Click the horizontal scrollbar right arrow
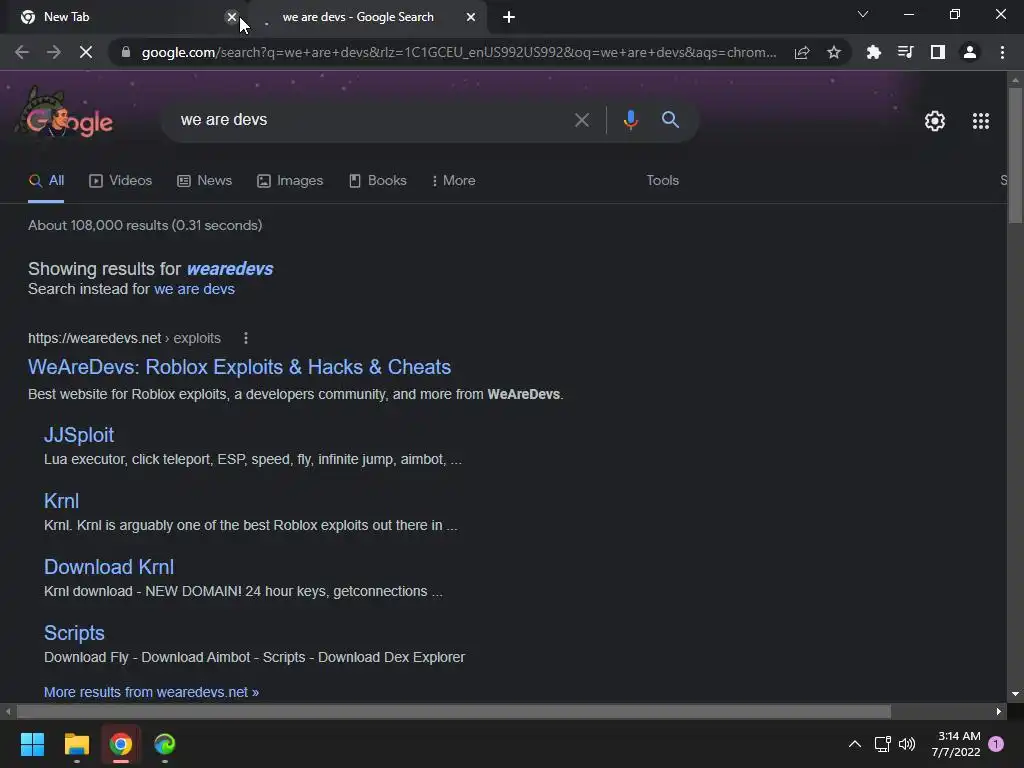Screen dimensions: 1024x768 click(x=999, y=711)
